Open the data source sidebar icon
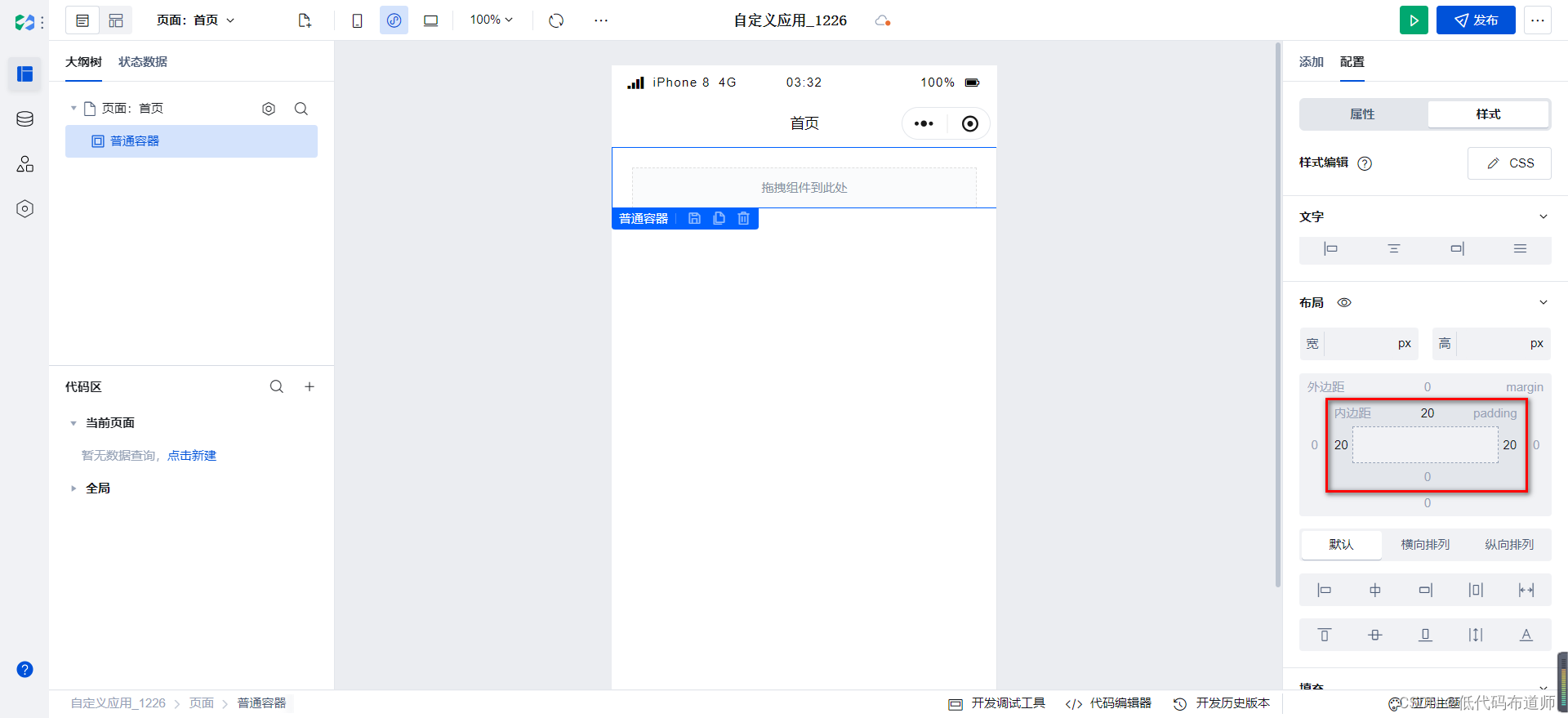The image size is (1568, 718). pyautogui.click(x=25, y=119)
